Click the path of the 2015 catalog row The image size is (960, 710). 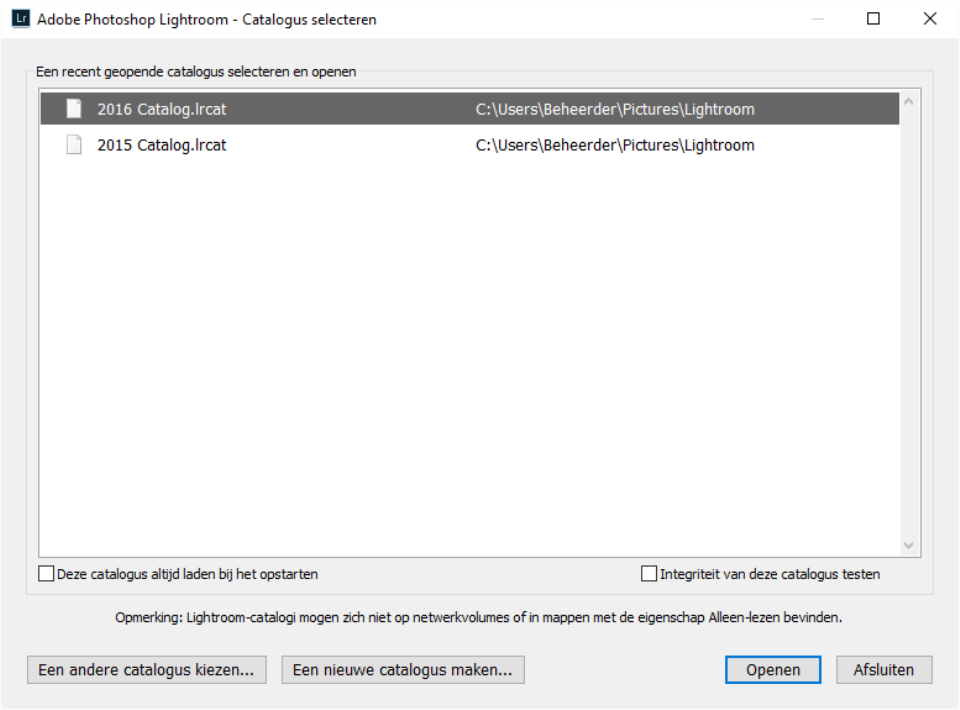click(x=615, y=146)
